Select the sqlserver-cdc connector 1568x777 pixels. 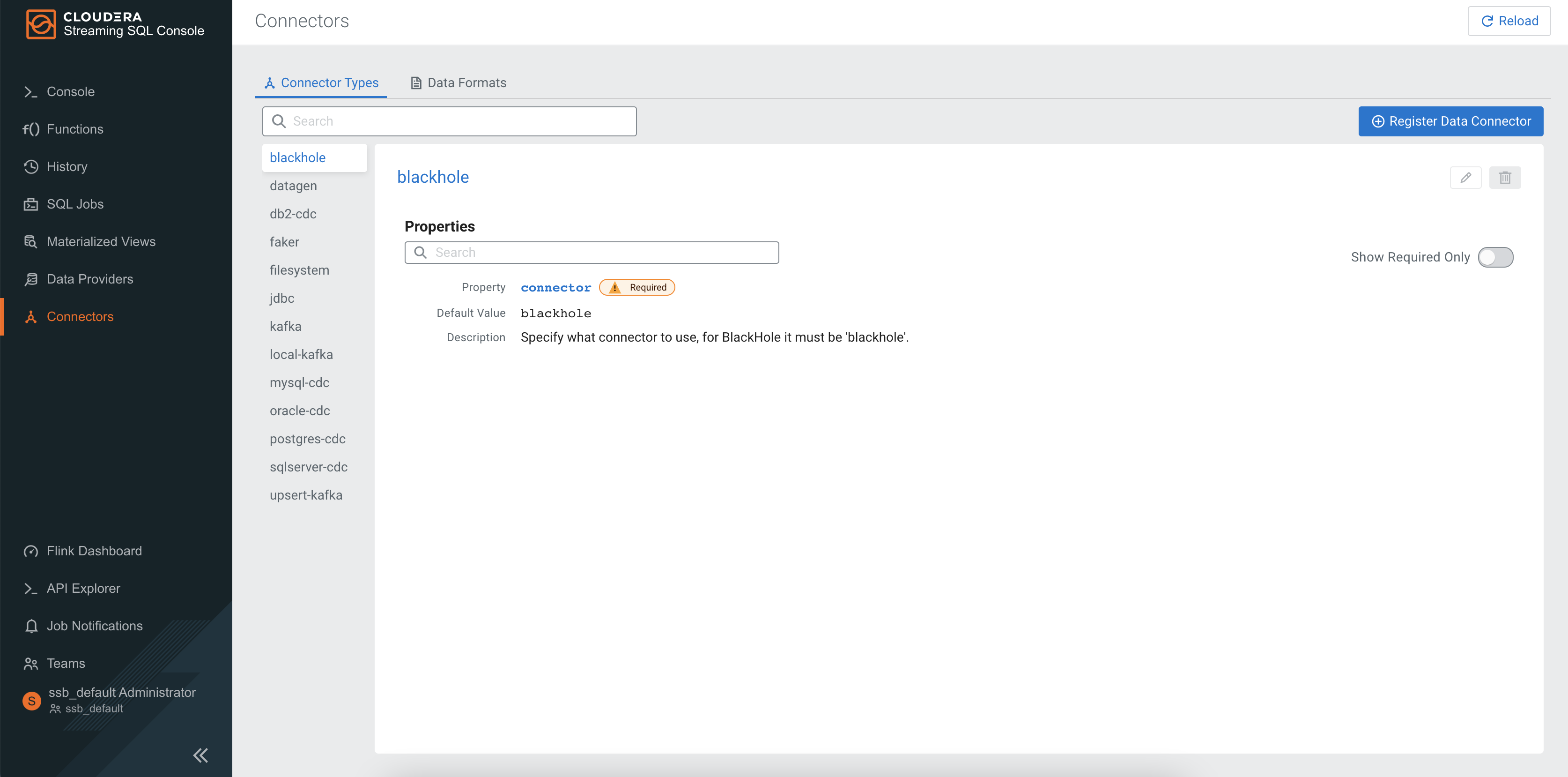[x=314, y=467]
